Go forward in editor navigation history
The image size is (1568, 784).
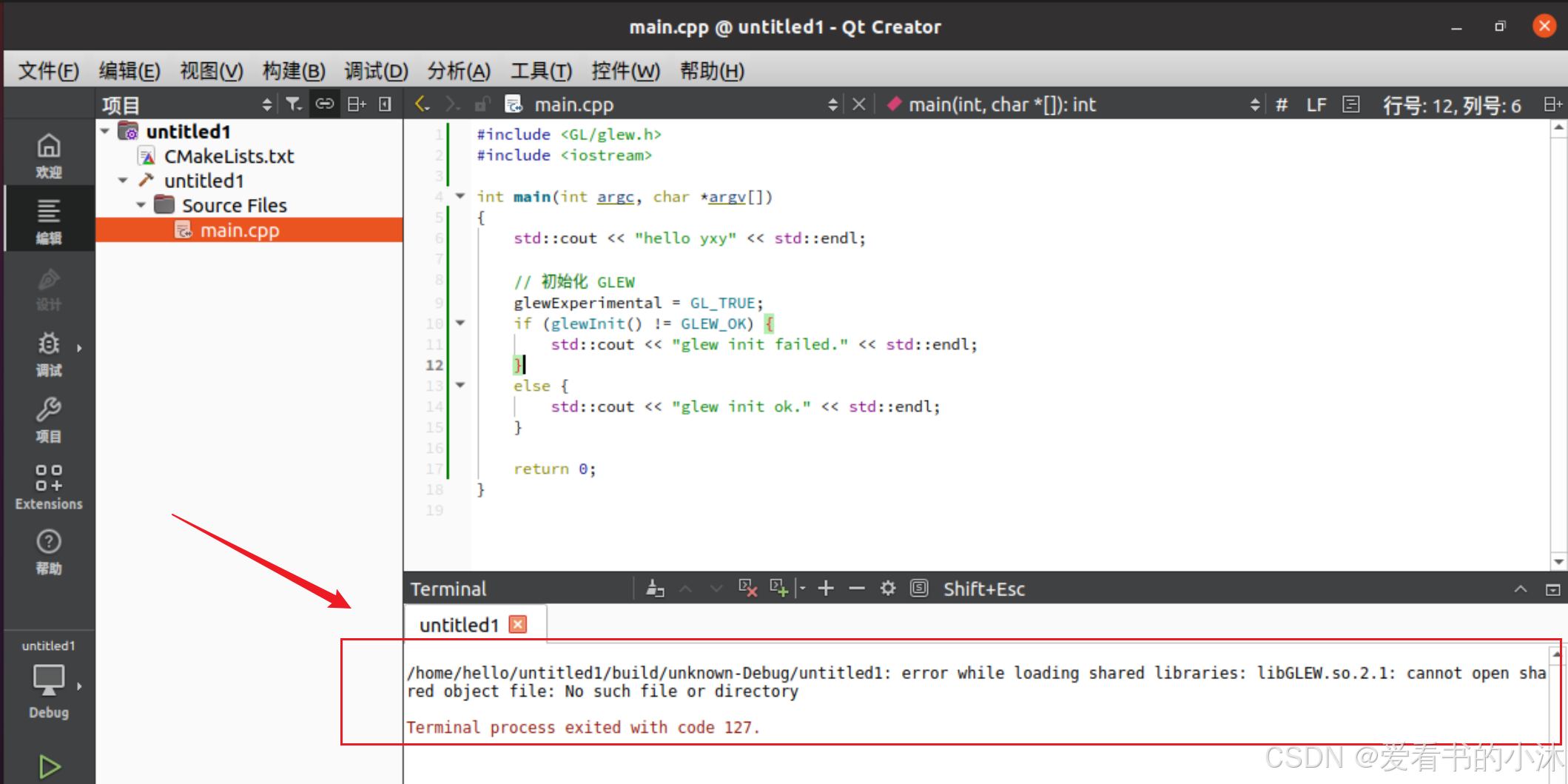(x=452, y=104)
